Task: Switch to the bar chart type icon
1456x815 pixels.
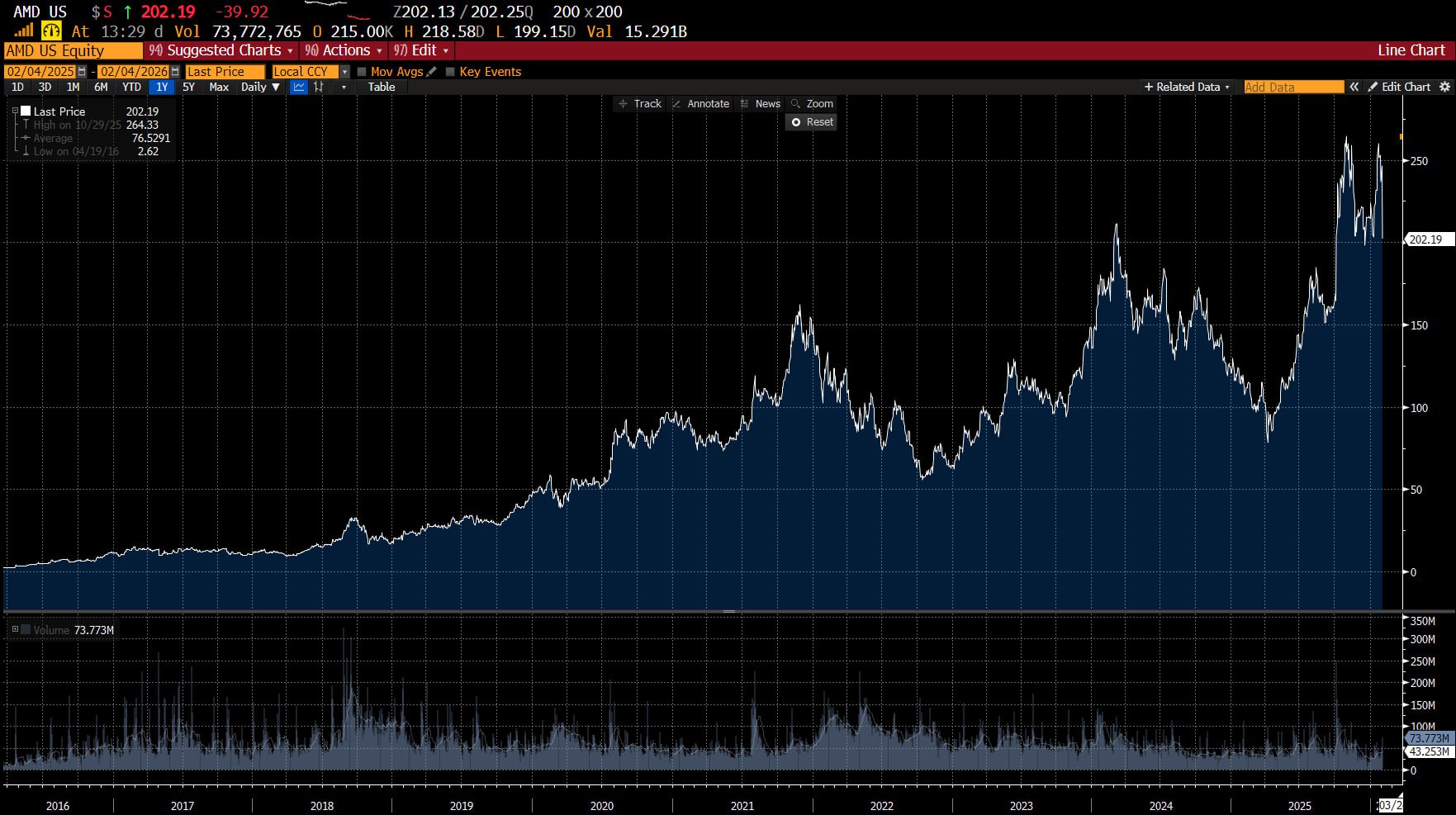Action: [319, 87]
